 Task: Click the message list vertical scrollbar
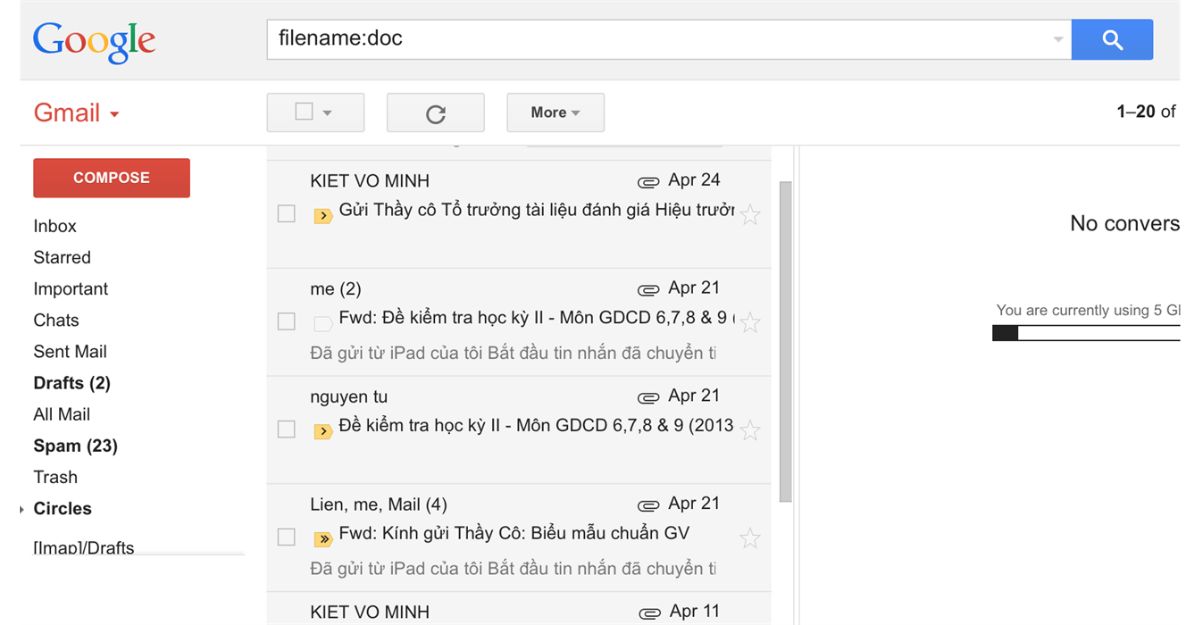point(785,340)
